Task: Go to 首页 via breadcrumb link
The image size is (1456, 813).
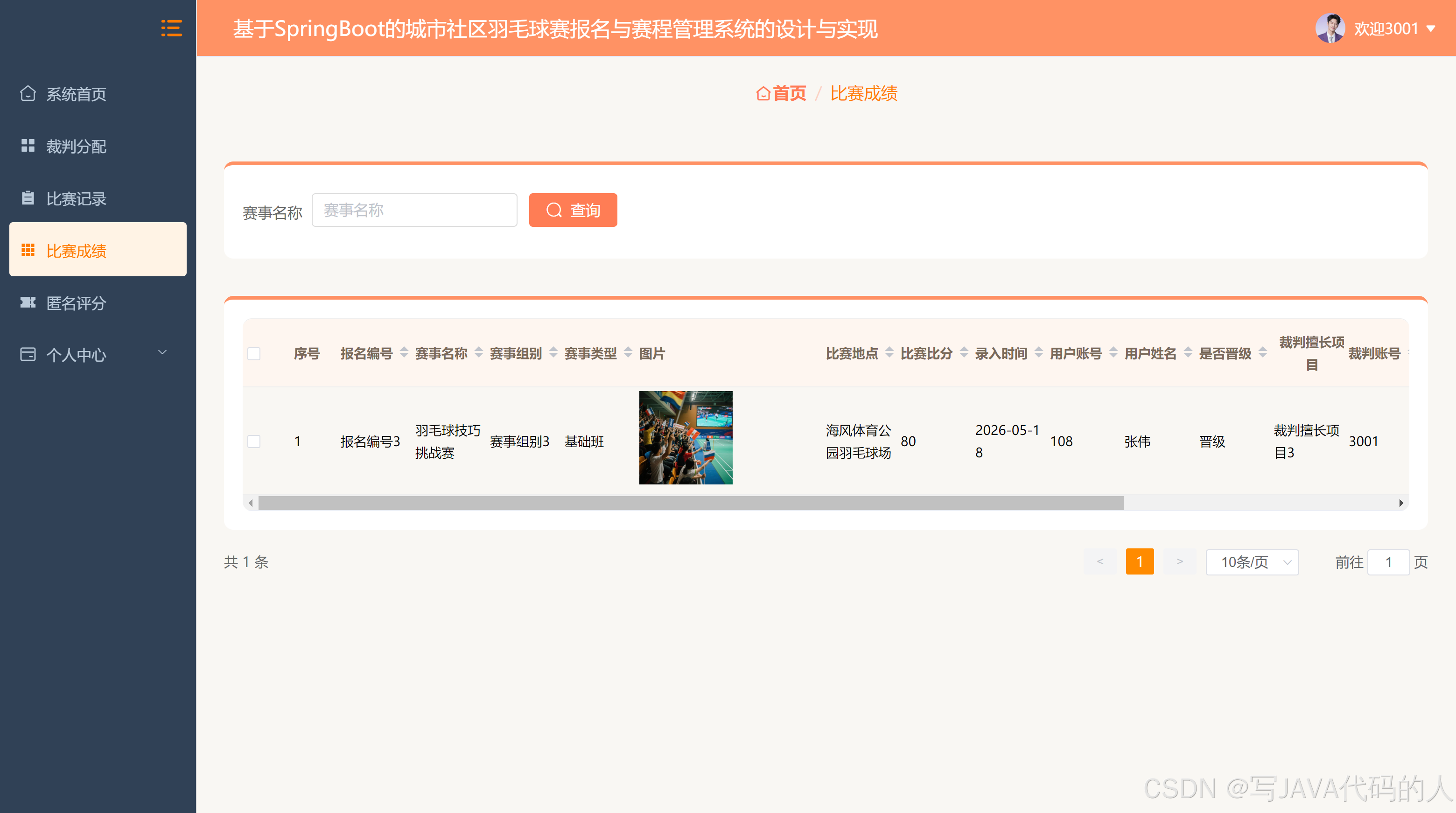Action: pyautogui.click(x=789, y=93)
